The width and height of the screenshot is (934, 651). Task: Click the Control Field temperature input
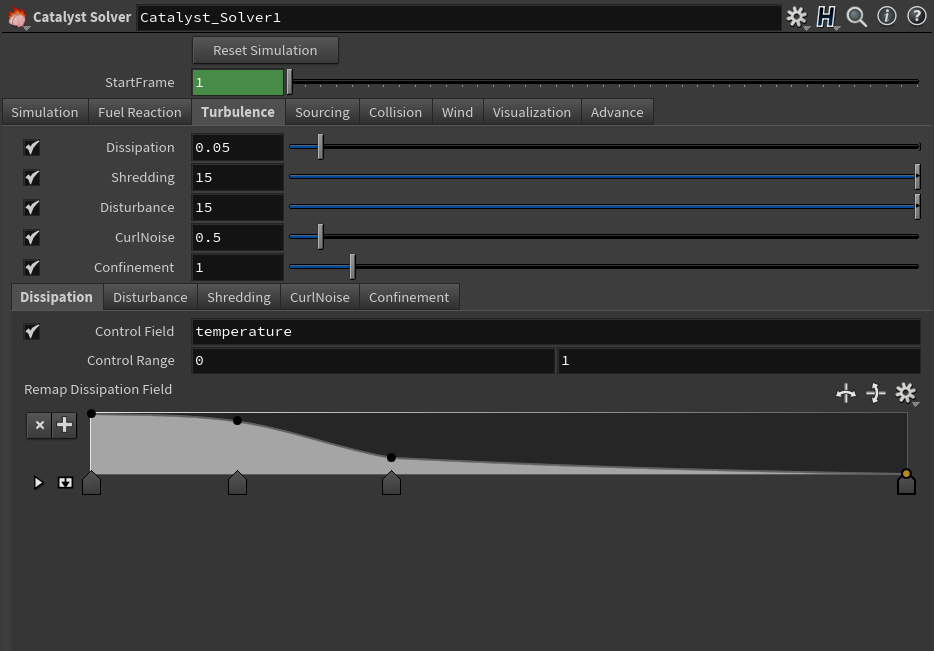tap(555, 332)
